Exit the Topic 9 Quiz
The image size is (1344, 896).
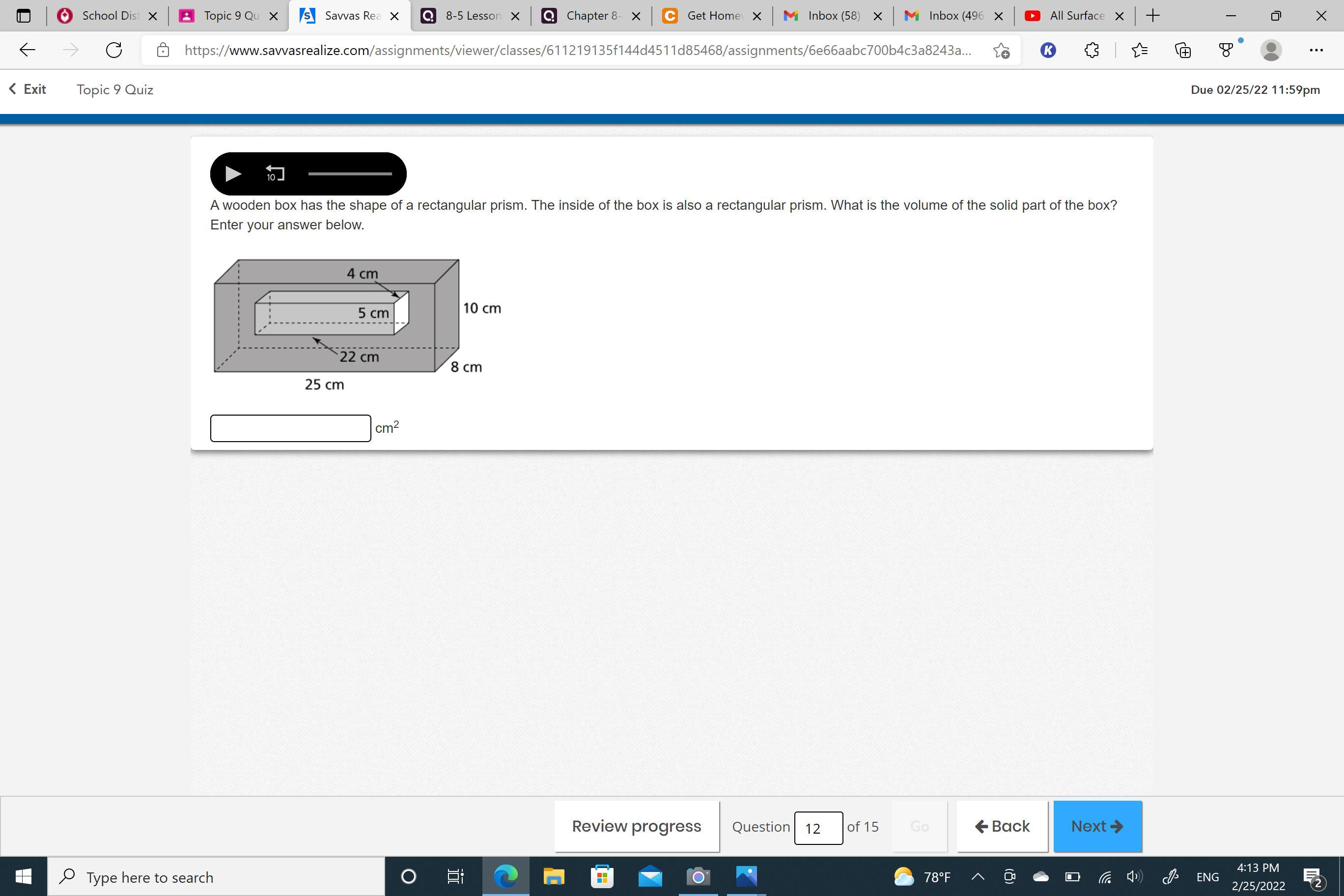coord(28,89)
